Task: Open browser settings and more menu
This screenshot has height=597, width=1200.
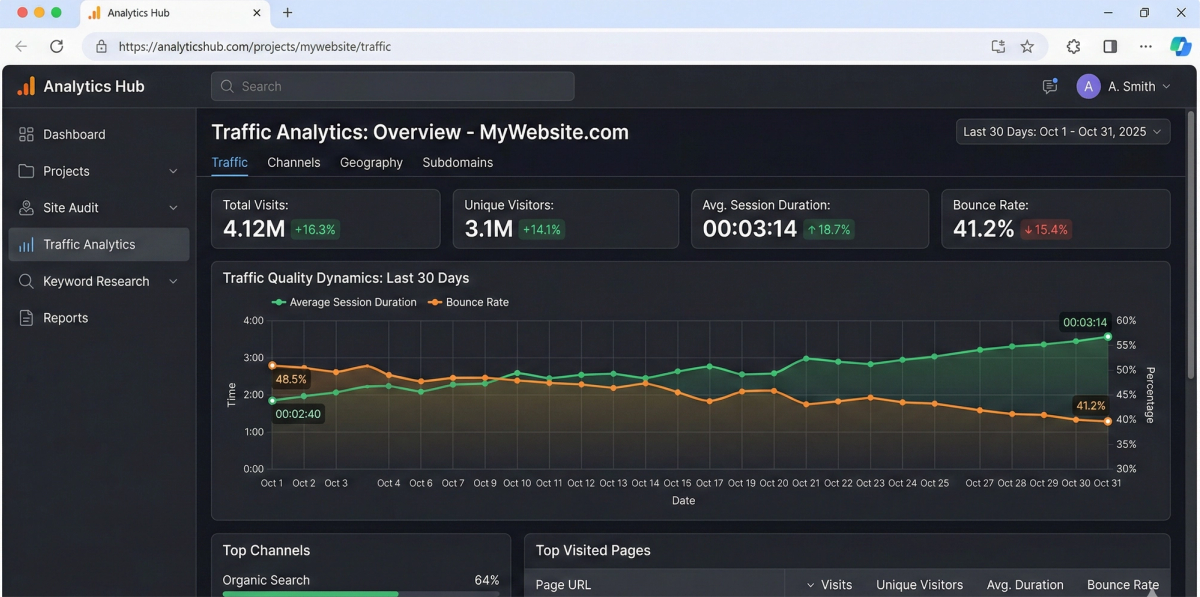Action: tap(1146, 46)
